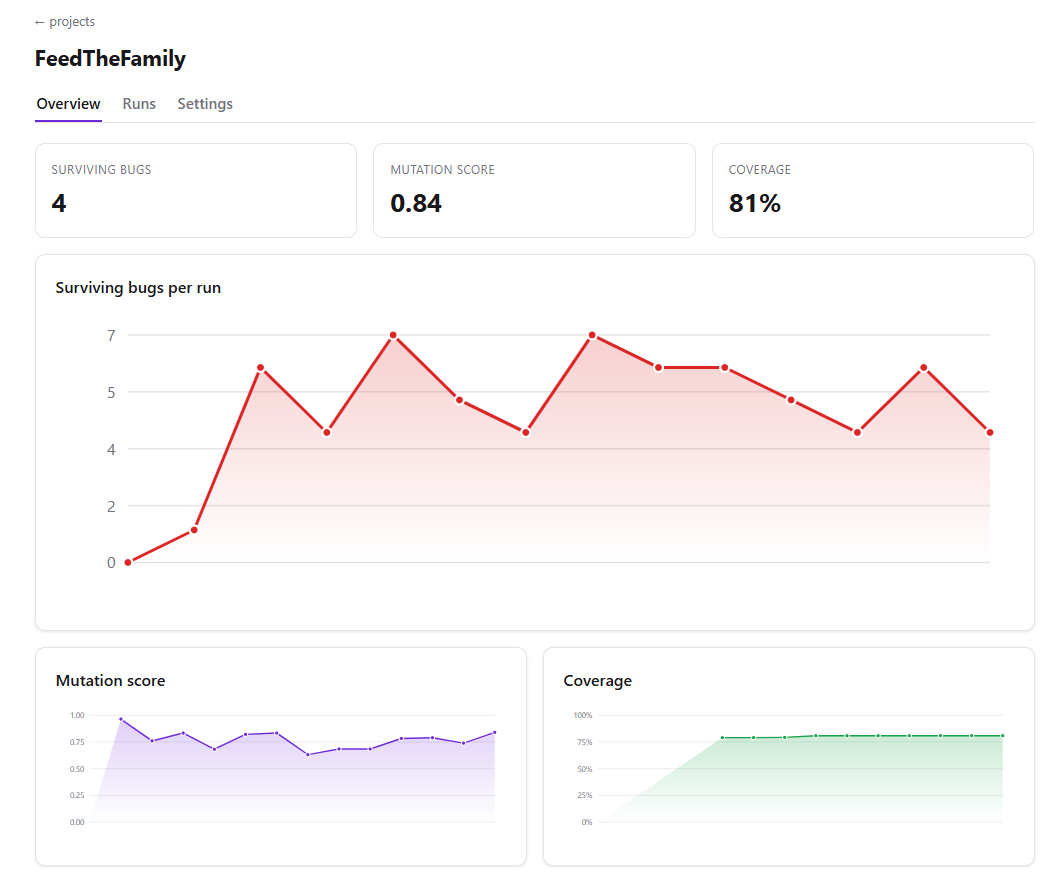
Task: Select first data point at 0 bugs
Action: pyautogui.click(x=128, y=562)
